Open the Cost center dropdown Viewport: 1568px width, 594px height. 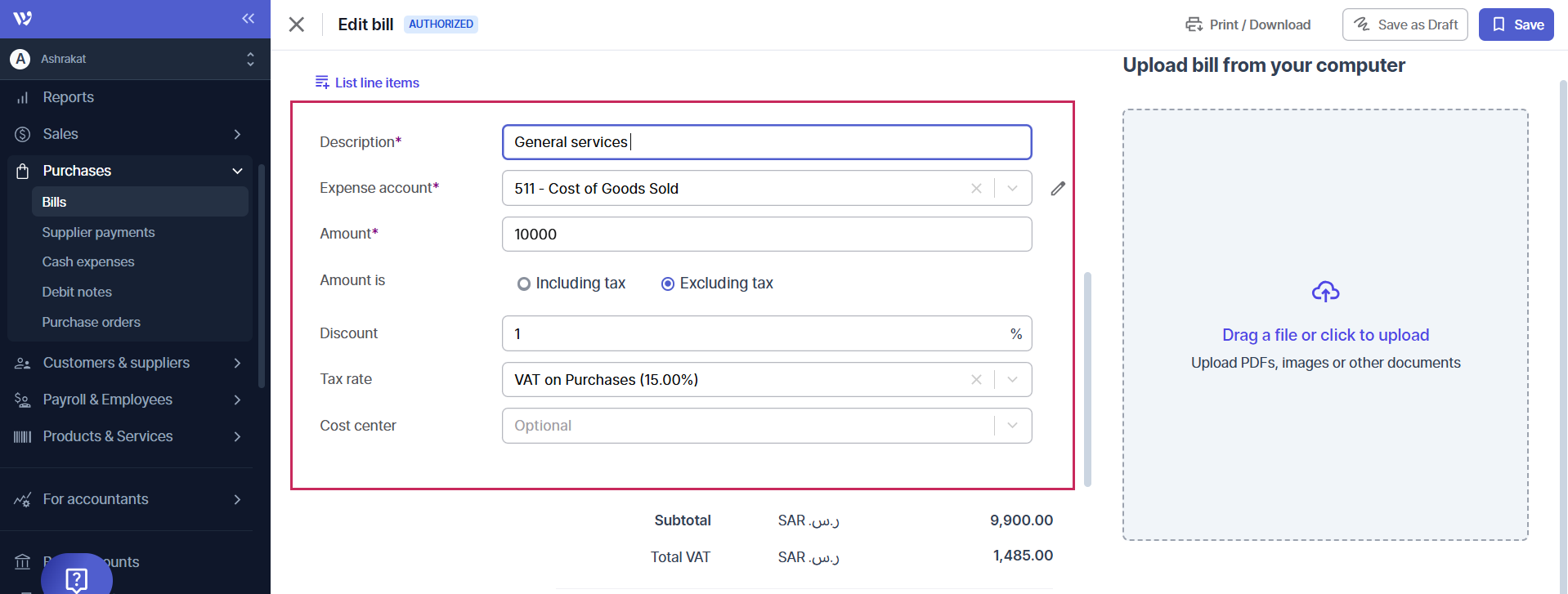click(x=1012, y=426)
